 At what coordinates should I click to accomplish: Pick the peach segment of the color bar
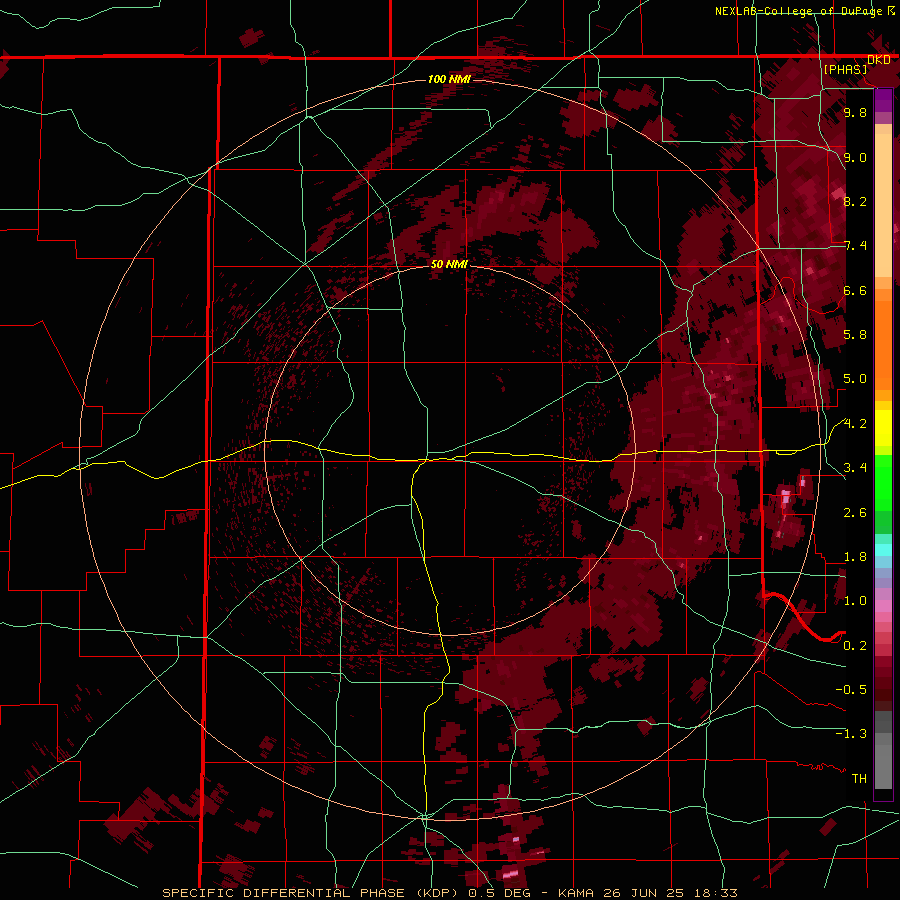point(883,205)
